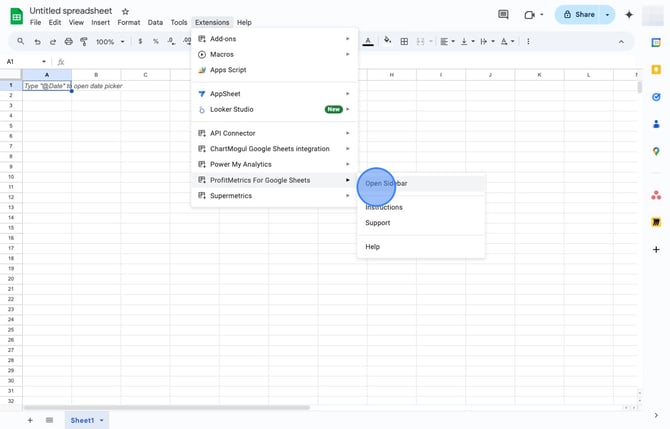Select Support in ProfitMetrics submenu
The height and width of the screenshot is (429, 670).
click(x=421, y=223)
